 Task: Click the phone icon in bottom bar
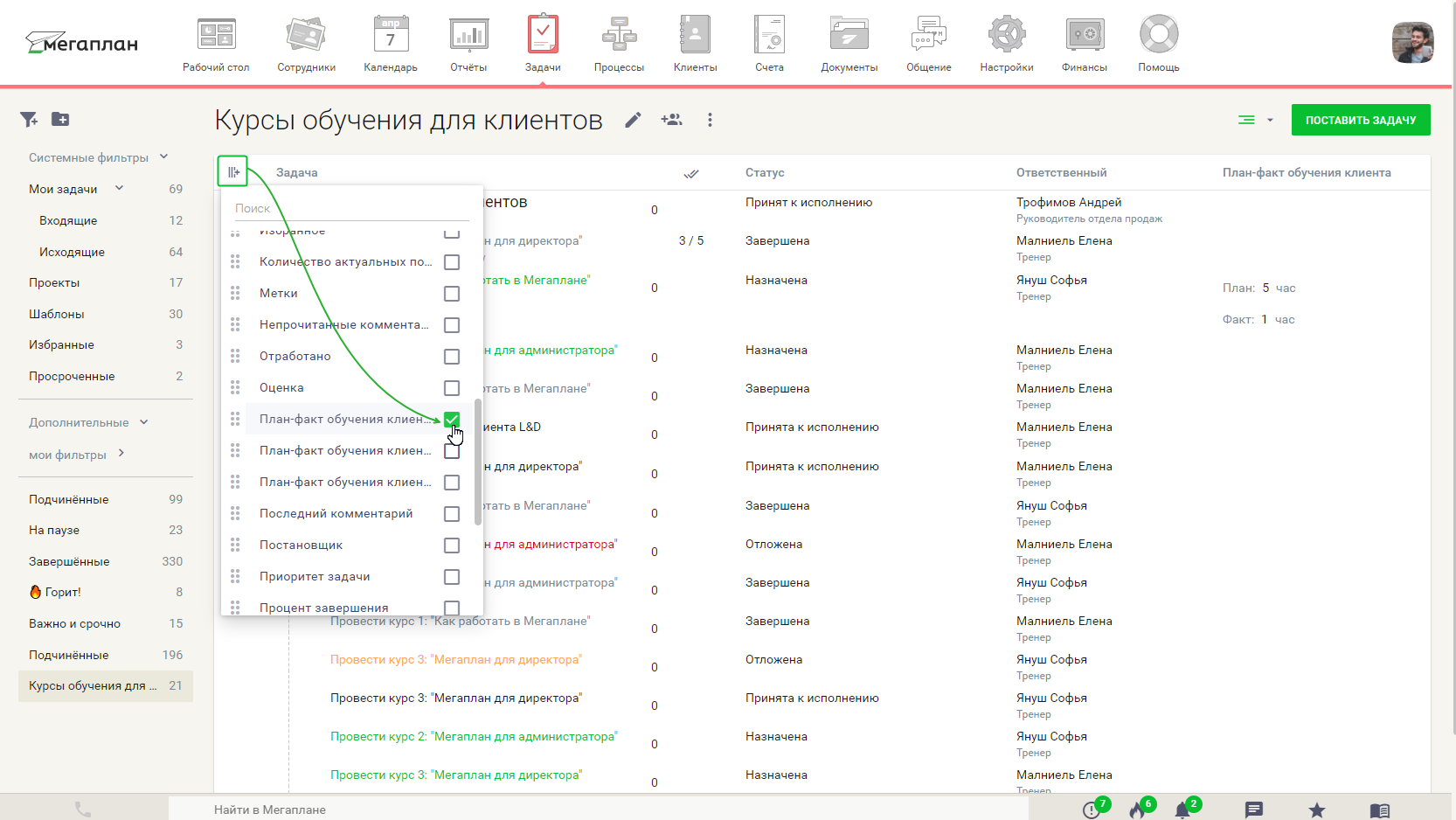(x=83, y=810)
